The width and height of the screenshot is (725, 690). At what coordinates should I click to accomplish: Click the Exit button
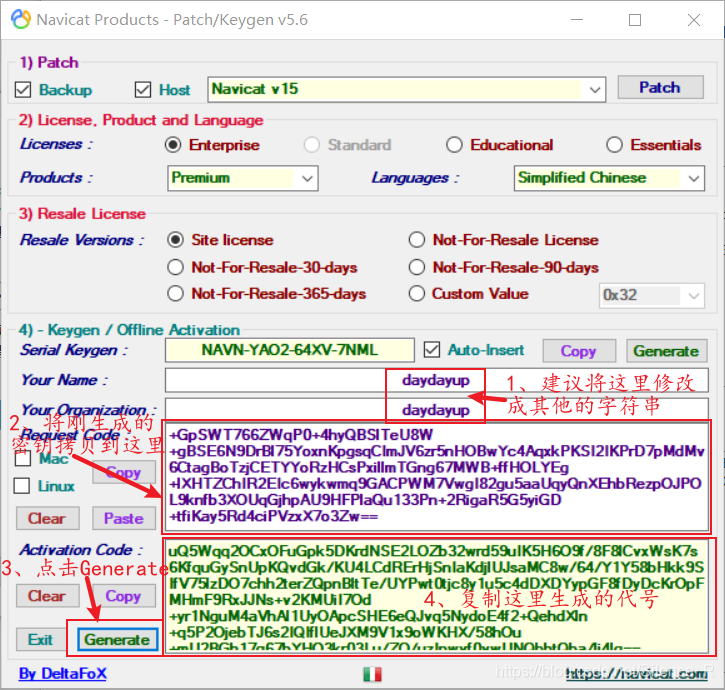[x=40, y=640]
